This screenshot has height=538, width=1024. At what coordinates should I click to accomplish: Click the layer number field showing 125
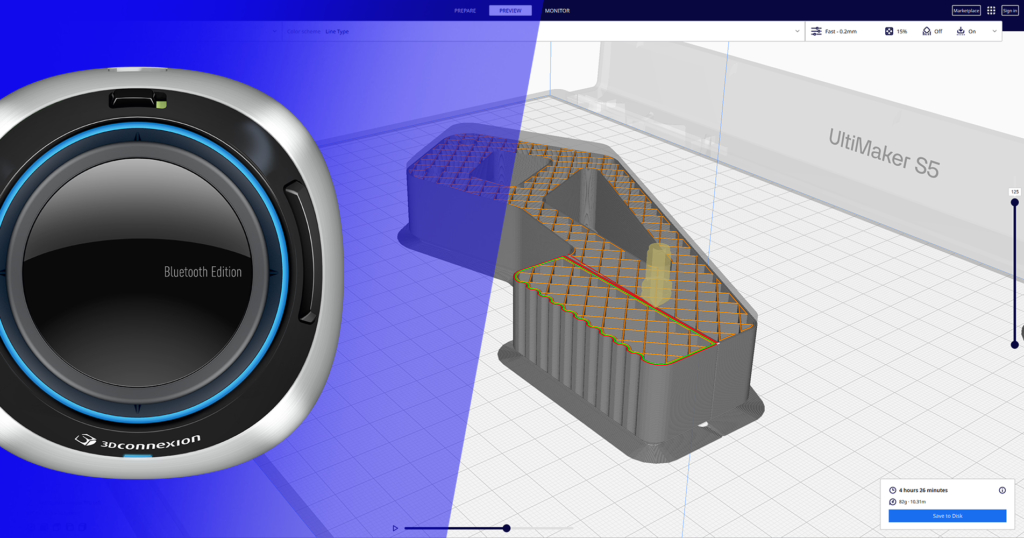tap(1014, 192)
